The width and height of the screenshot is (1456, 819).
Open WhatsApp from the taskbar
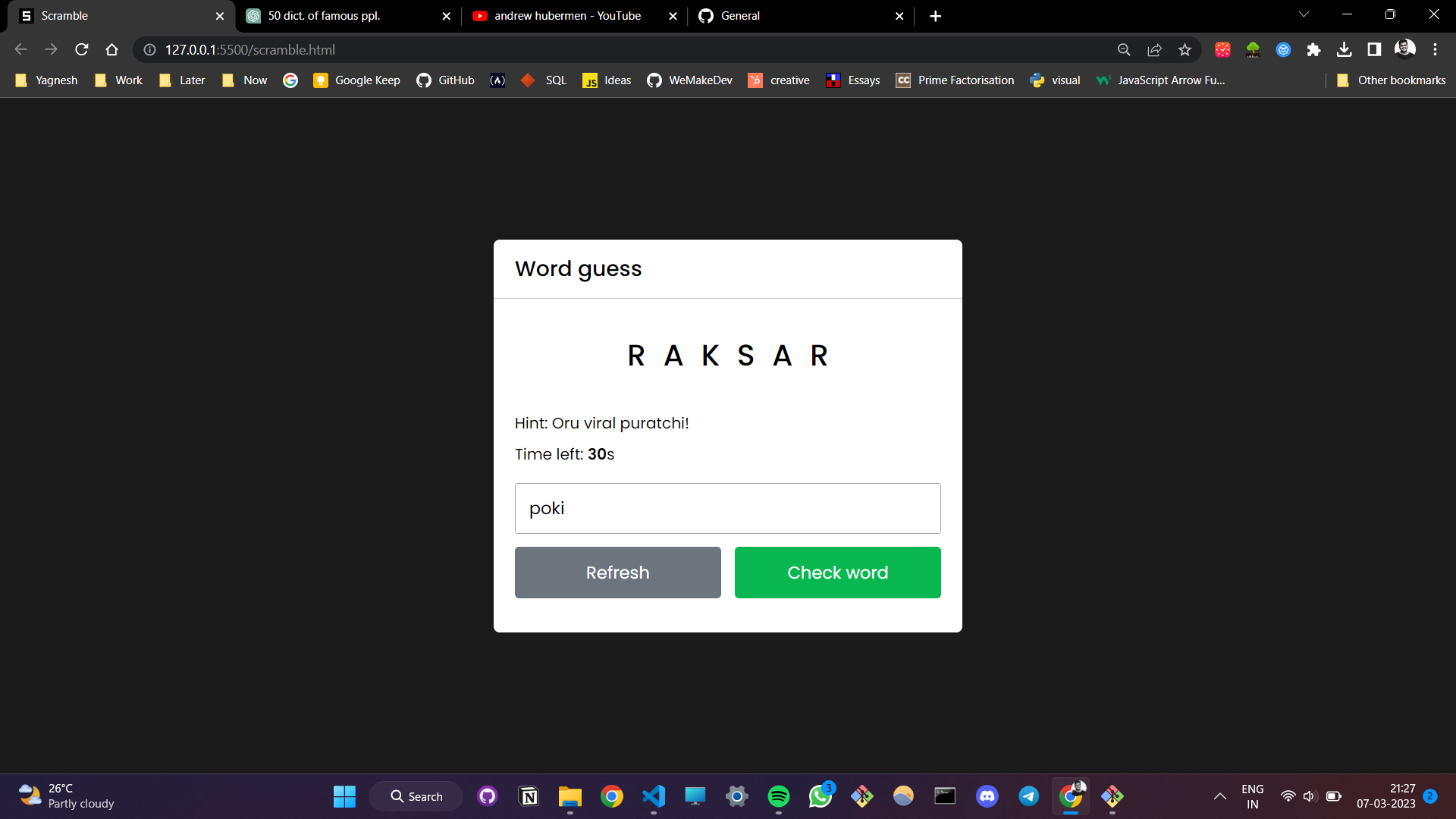pyautogui.click(x=821, y=796)
